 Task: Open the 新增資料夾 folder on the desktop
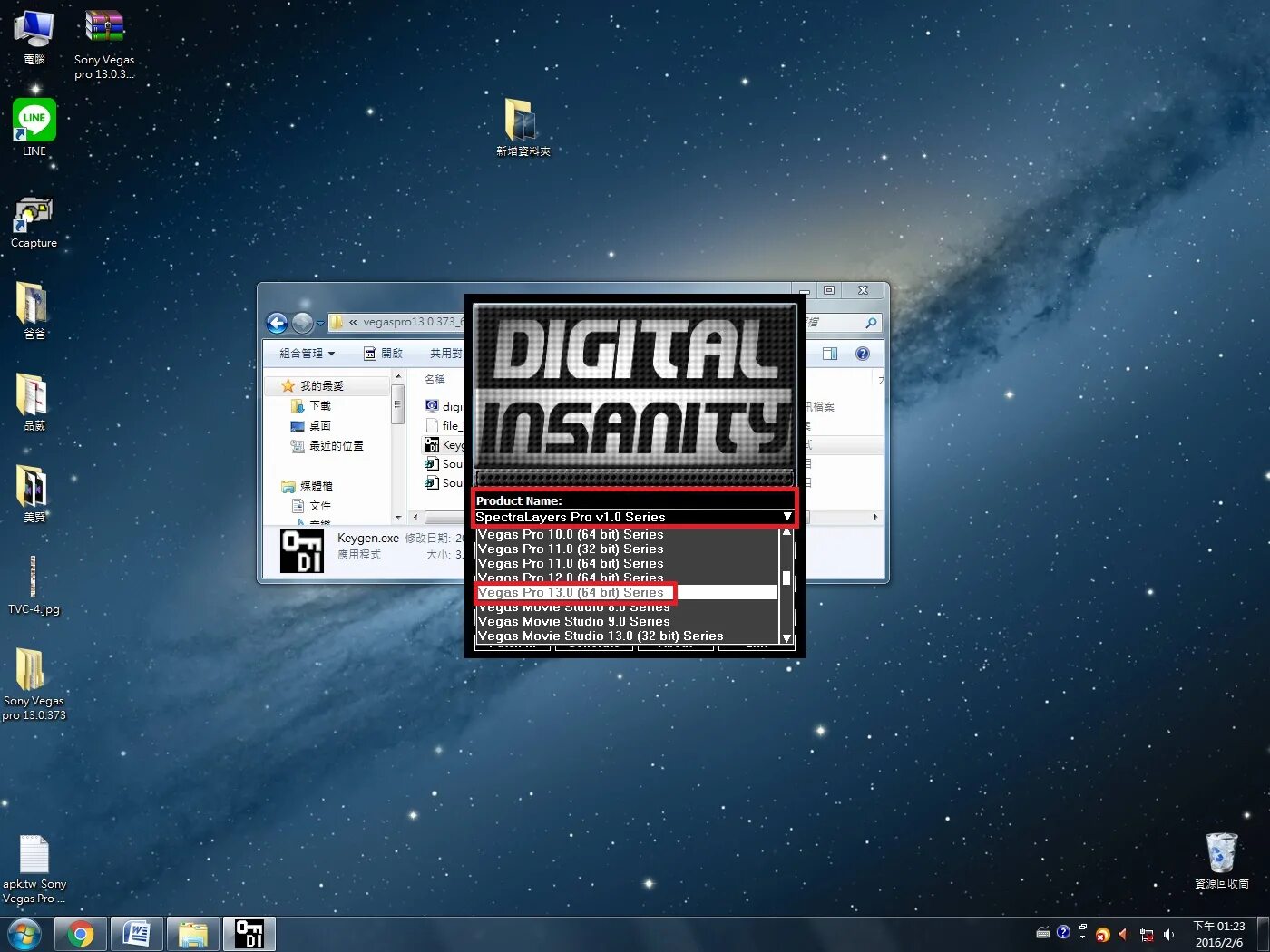[x=523, y=127]
